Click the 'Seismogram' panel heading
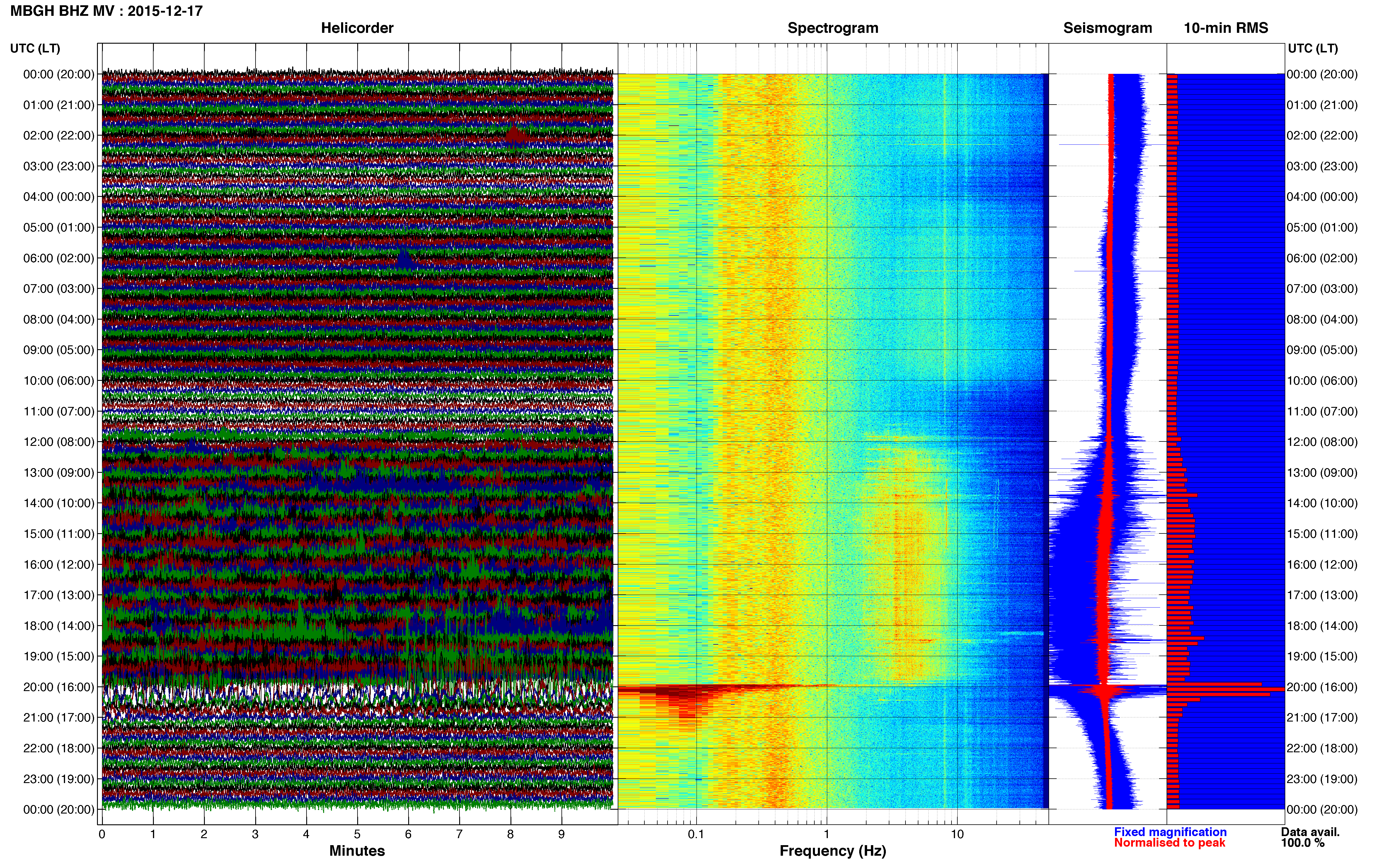The width and height of the screenshot is (1389, 868). (1108, 28)
